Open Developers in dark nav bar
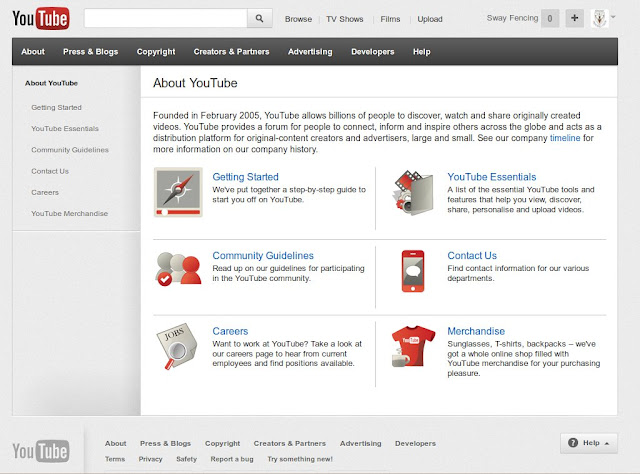The height and width of the screenshot is (474, 640). tap(373, 52)
